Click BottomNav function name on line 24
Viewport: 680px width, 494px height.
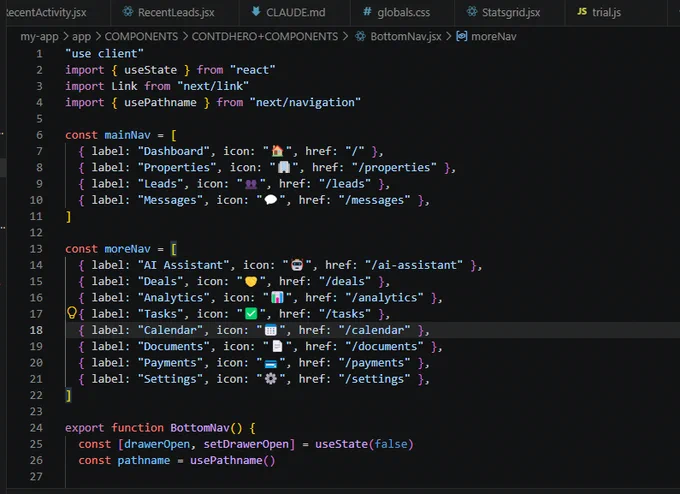click(199, 428)
